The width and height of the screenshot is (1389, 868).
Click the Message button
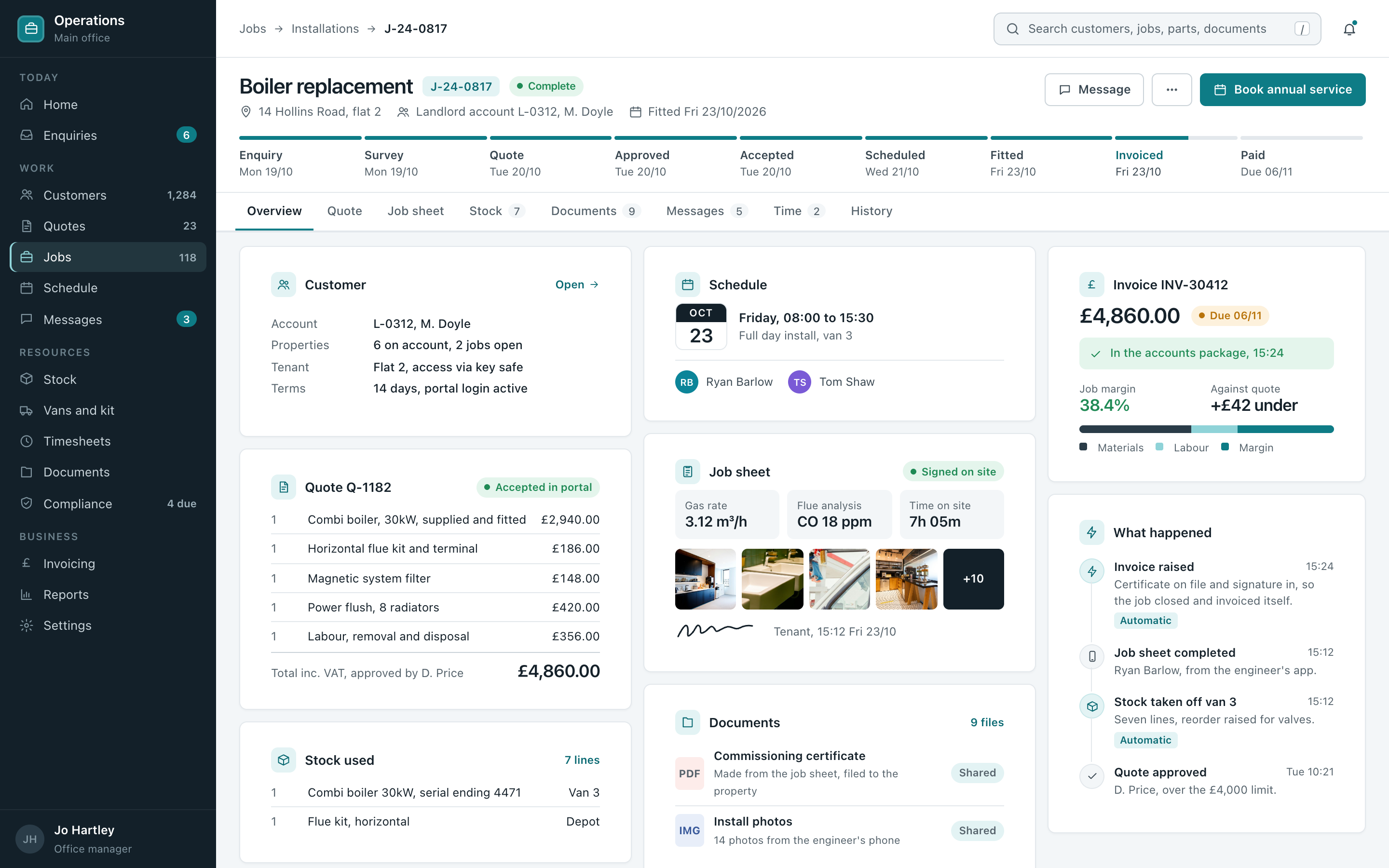click(x=1094, y=90)
